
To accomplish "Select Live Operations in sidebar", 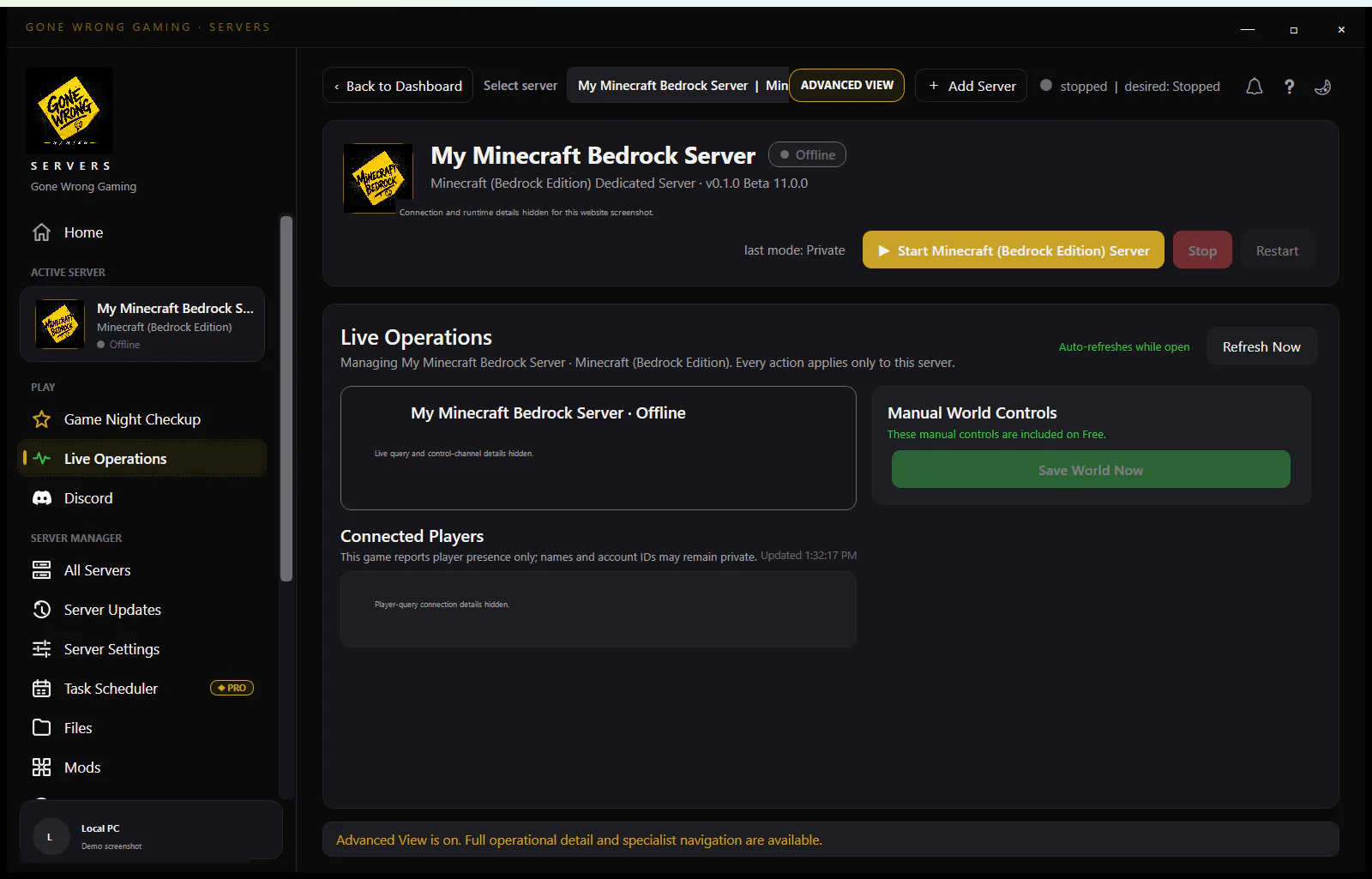I will (141, 459).
